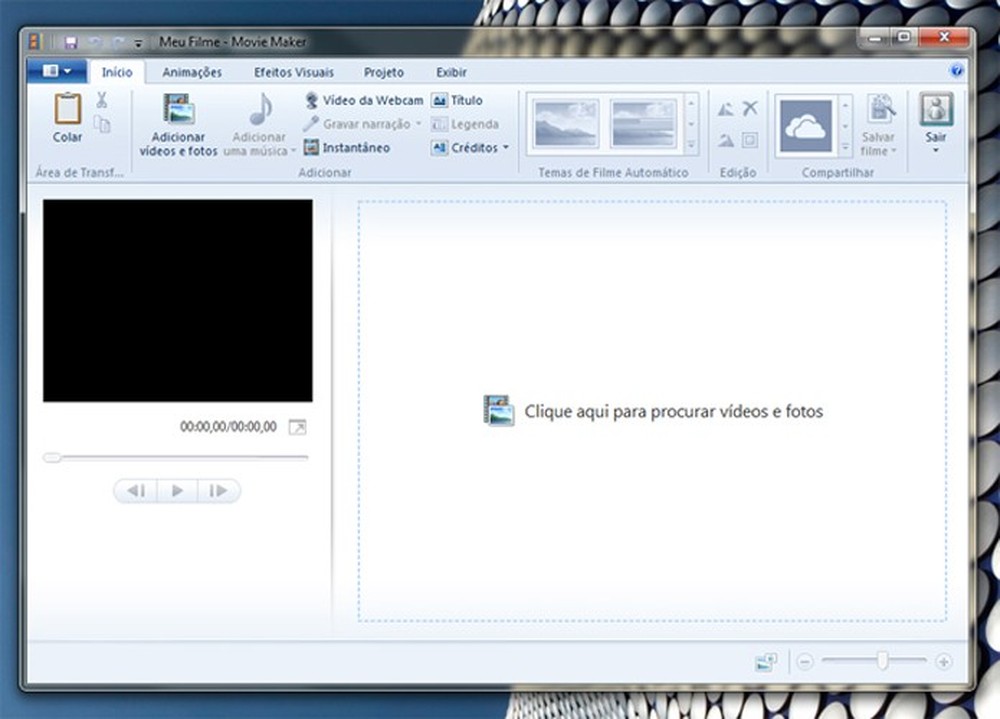Play the video preview
The image size is (1000, 719).
pos(177,490)
